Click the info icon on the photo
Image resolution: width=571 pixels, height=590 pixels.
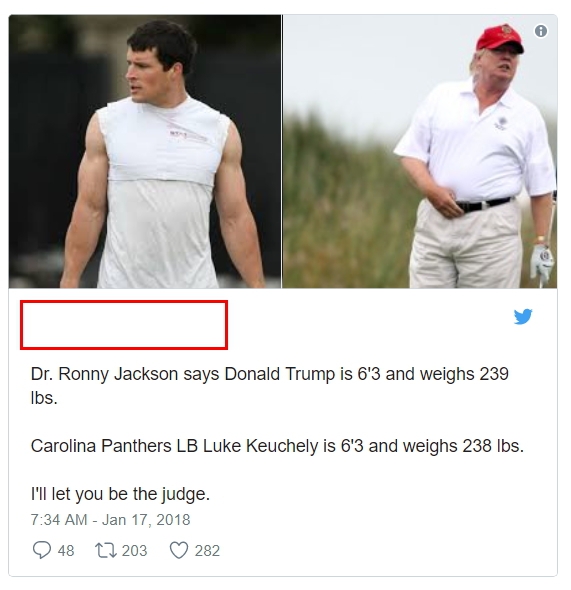541,31
